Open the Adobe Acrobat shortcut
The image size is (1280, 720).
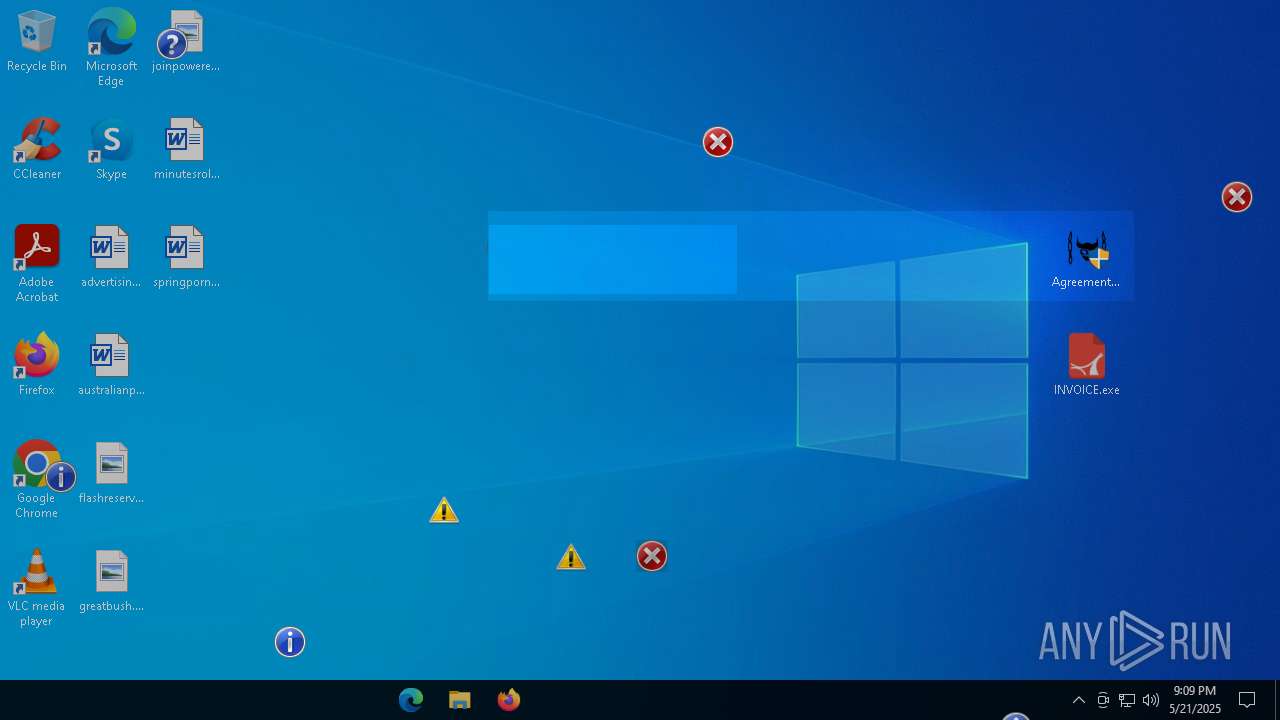coord(37,264)
